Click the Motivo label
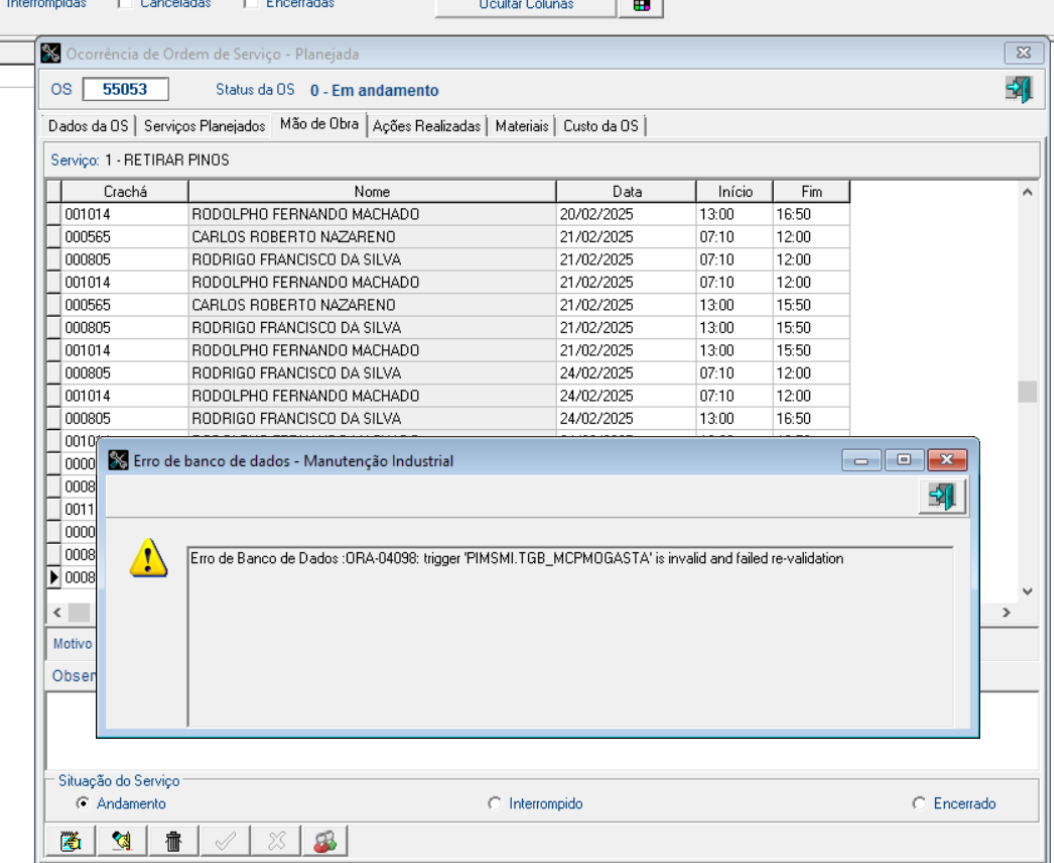The image size is (1054, 863). pos(73,643)
